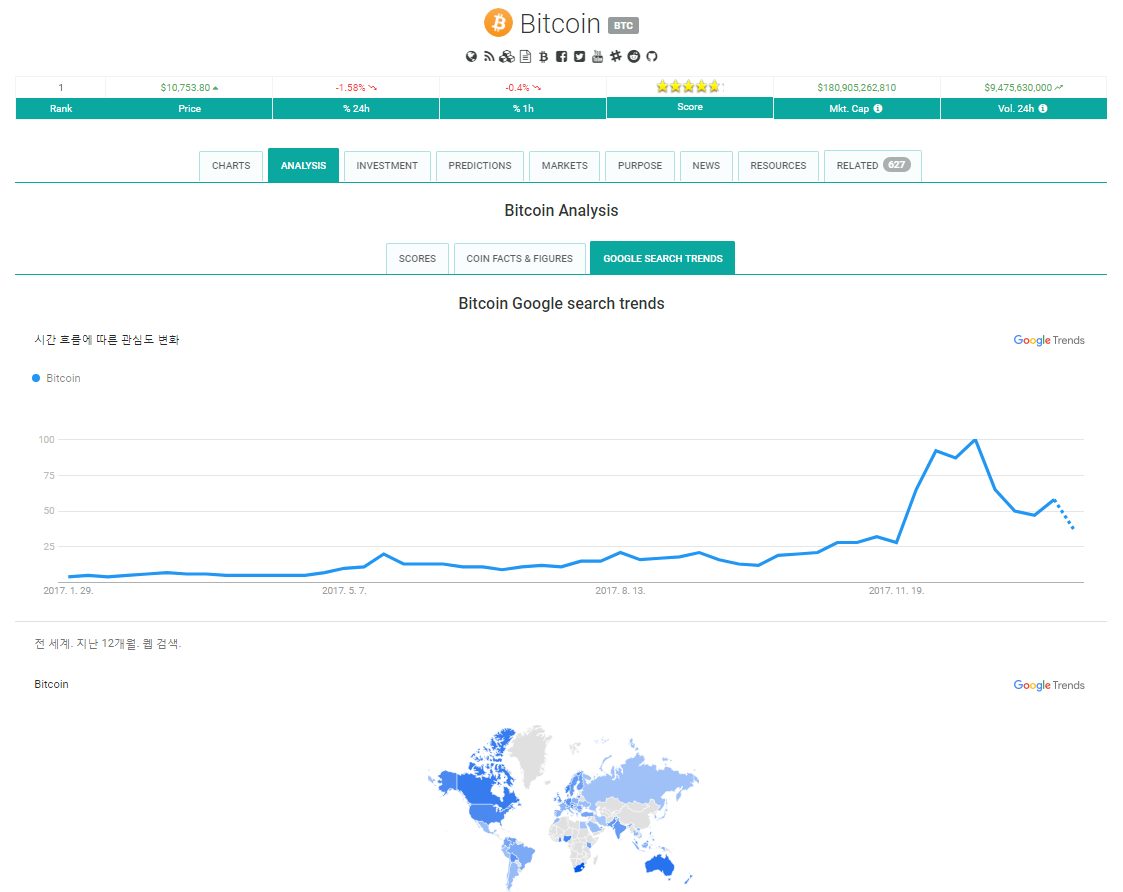
Task: Click the Google Trends logo above the chart
Action: pyautogui.click(x=1049, y=340)
